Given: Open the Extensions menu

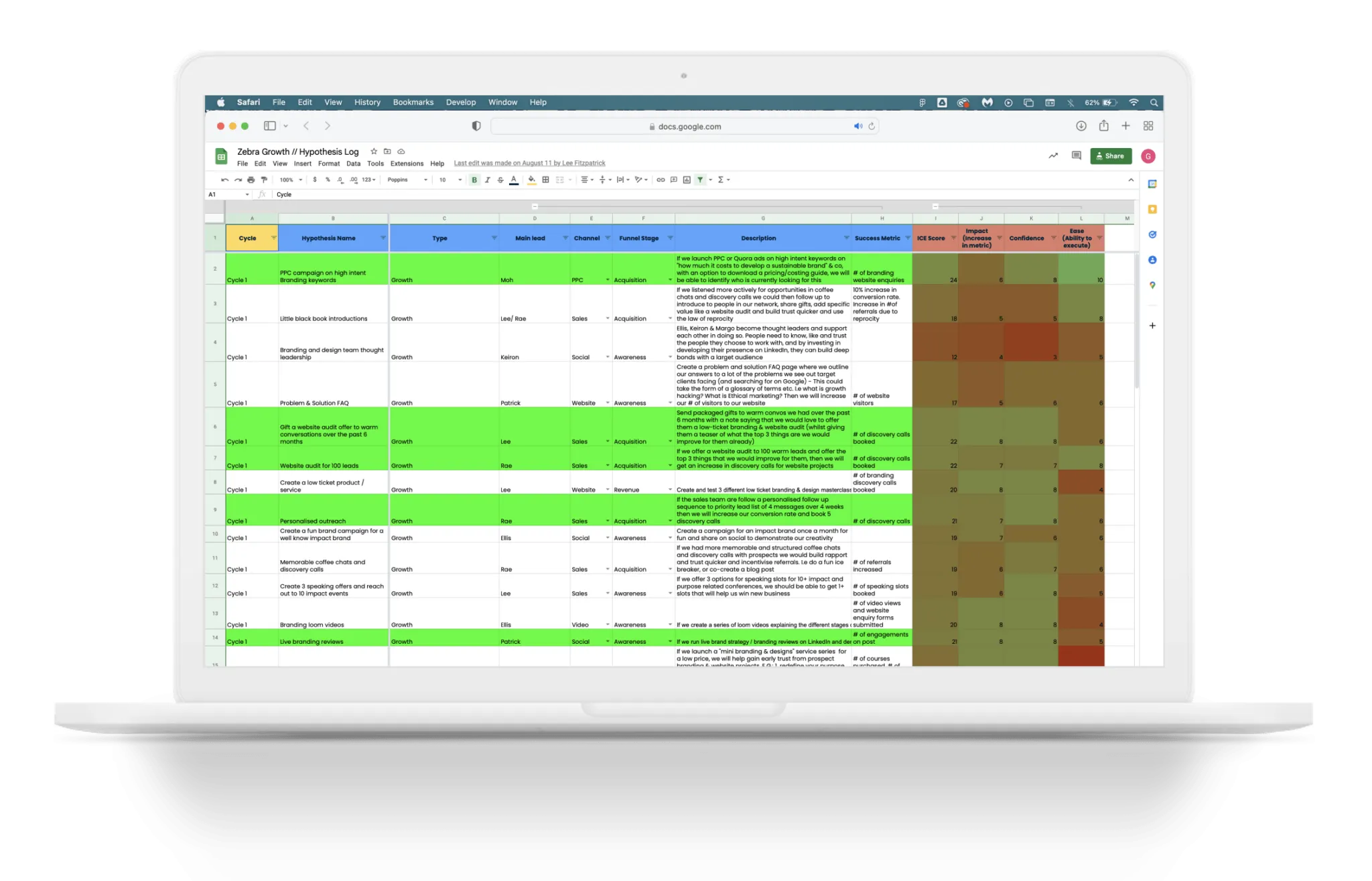Looking at the screenshot, I should click(x=407, y=163).
